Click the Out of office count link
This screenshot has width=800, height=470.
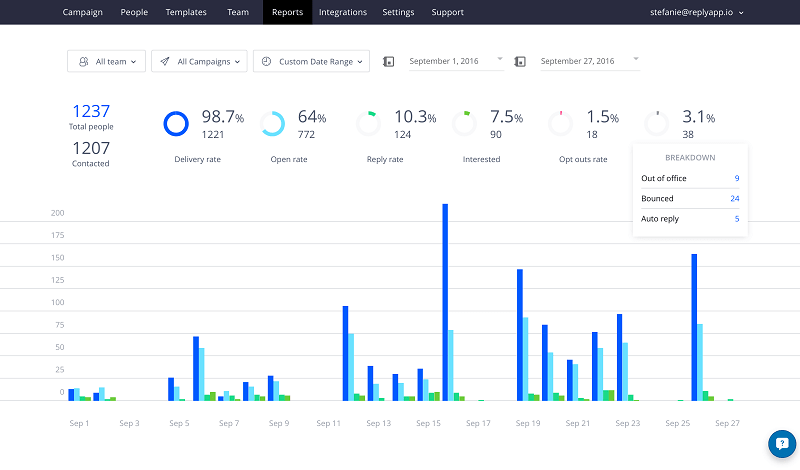pyautogui.click(x=736, y=178)
